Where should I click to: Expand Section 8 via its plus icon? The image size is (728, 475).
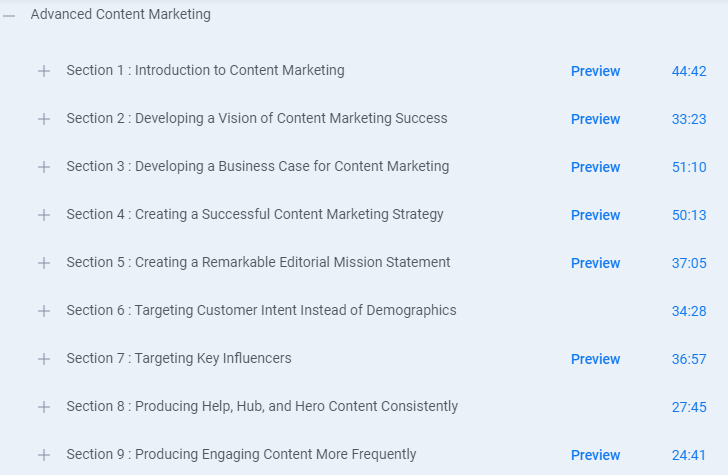point(44,407)
